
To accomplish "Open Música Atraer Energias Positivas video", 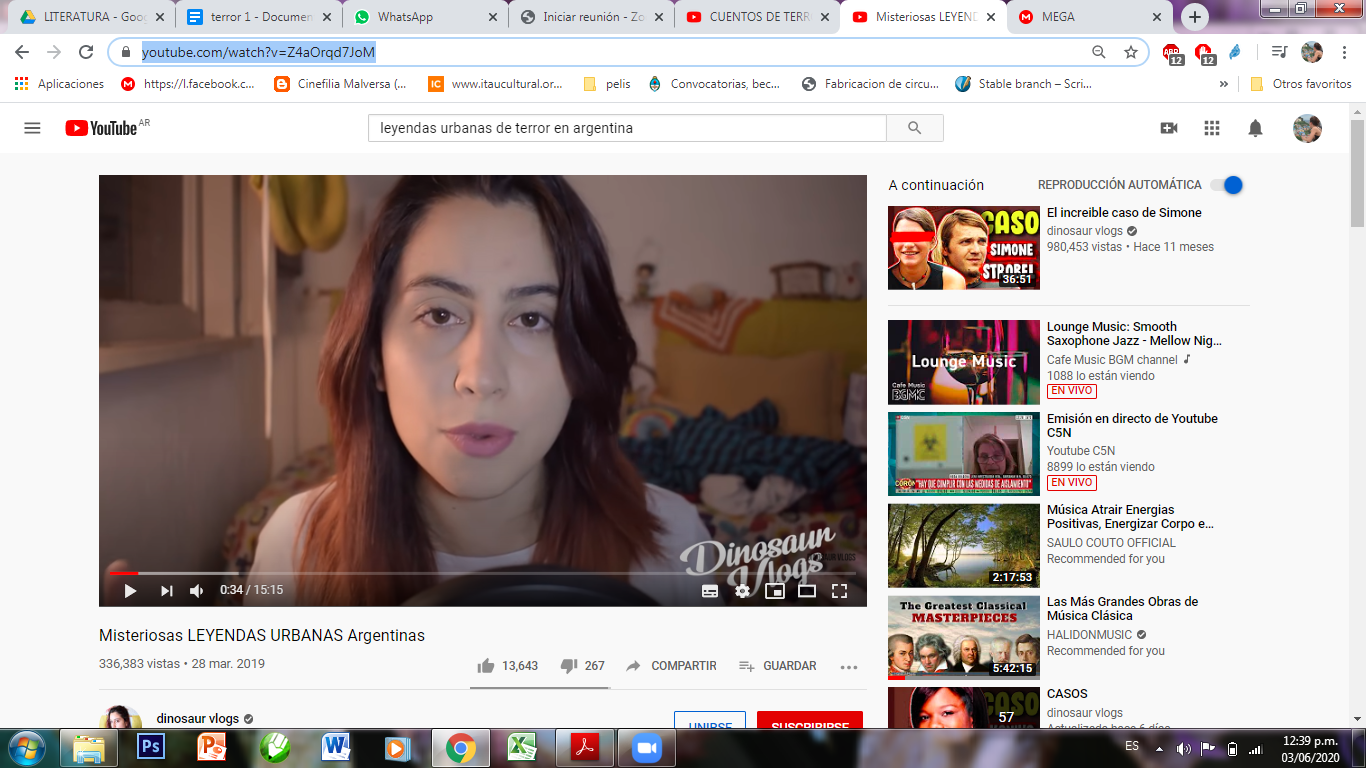I will click(964, 545).
